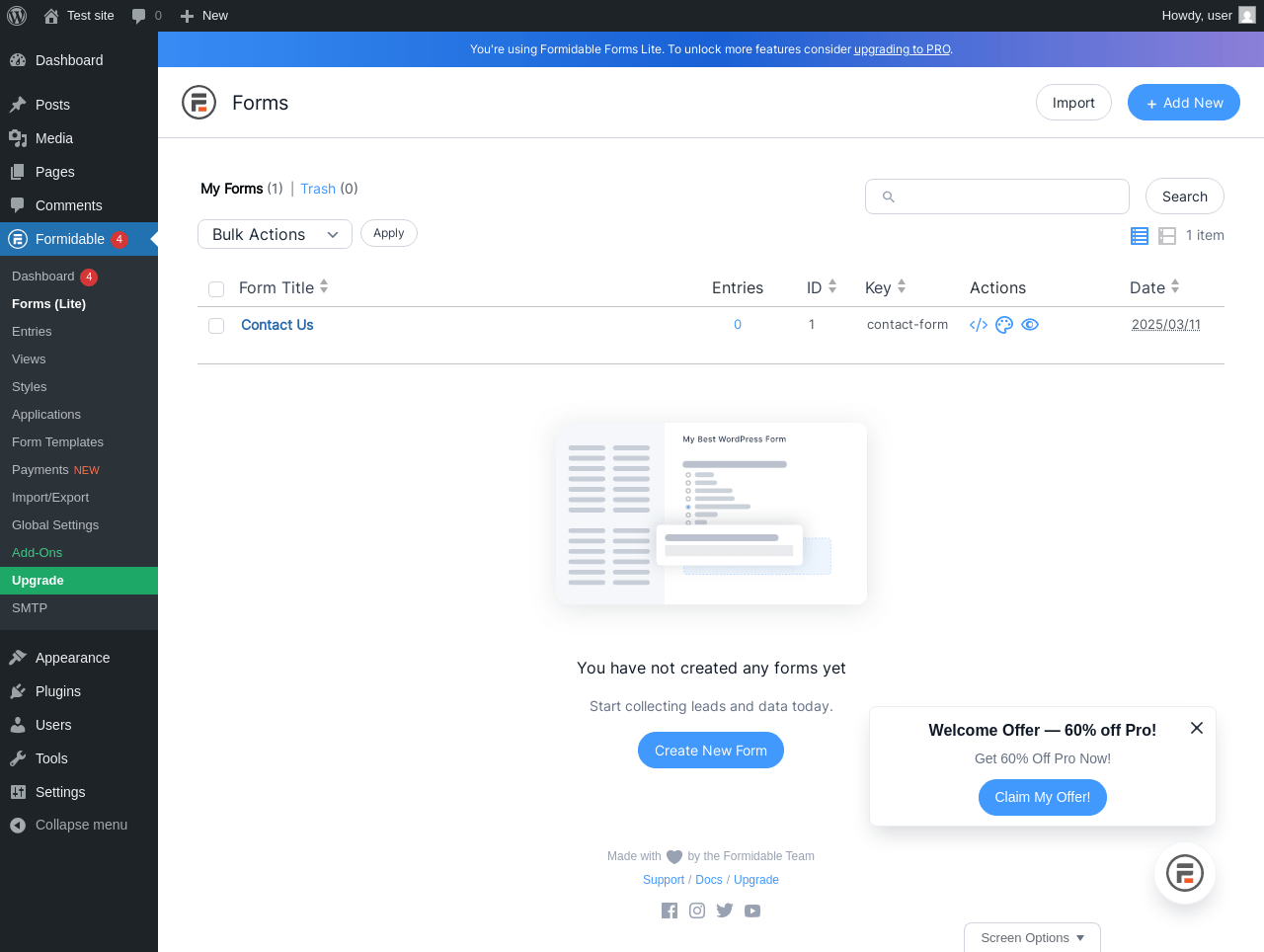Image resolution: width=1264 pixels, height=952 pixels.
Task: Go to Views in the Formidable submenu
Action: 79,359
